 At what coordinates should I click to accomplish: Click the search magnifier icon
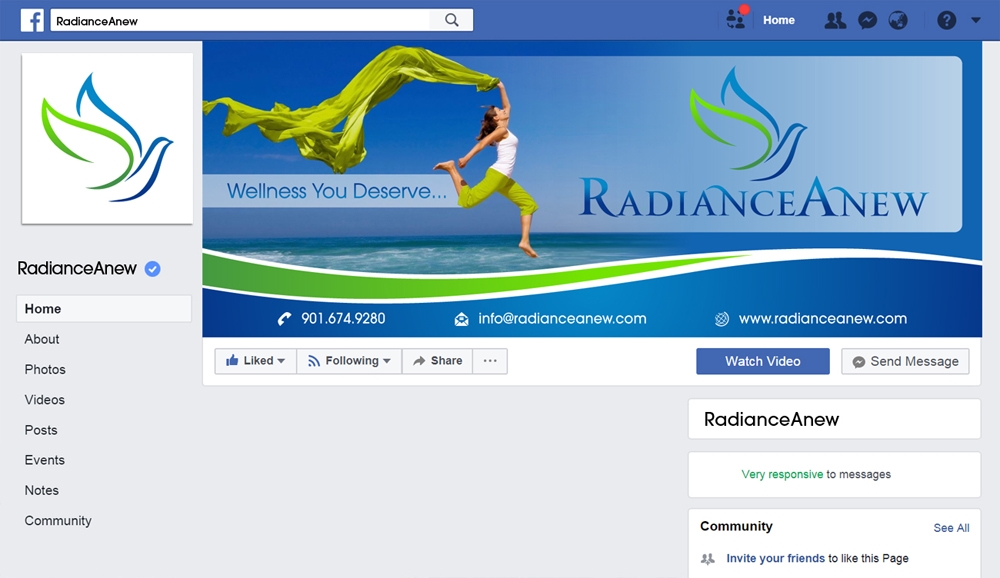(x=452, y=20)
